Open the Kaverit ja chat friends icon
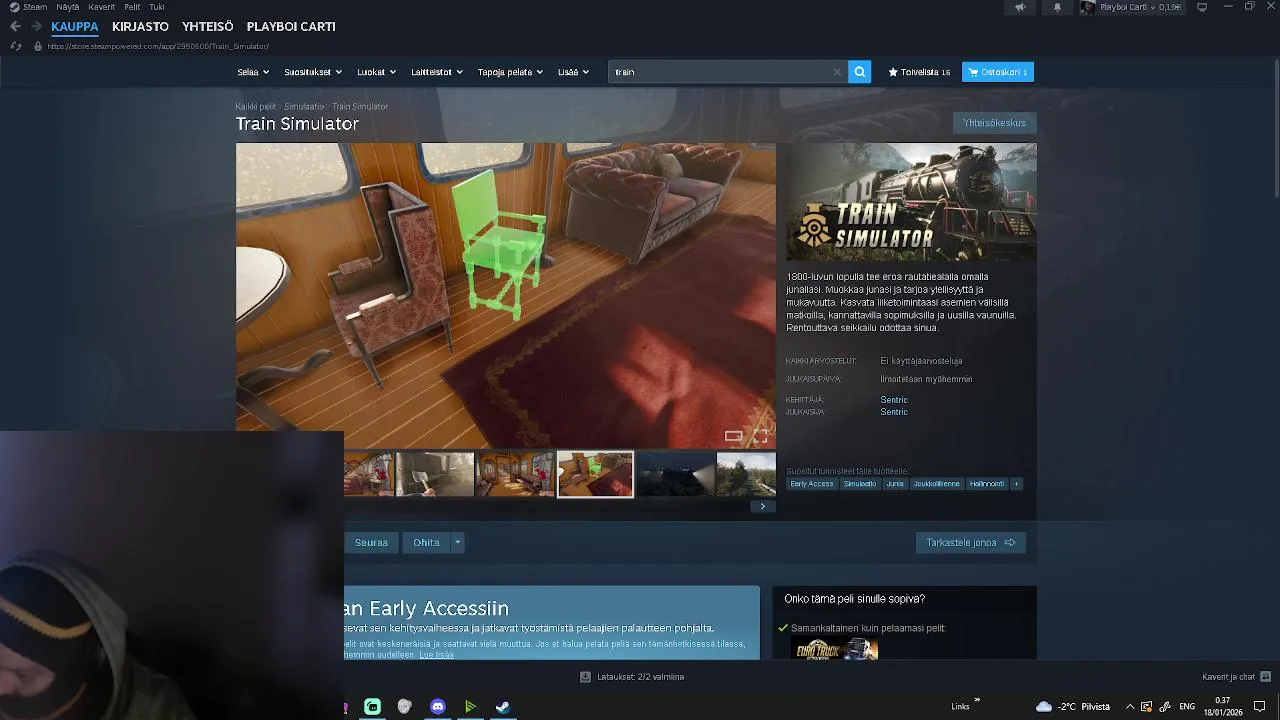1280x720 pixels. coord(1265,677)
